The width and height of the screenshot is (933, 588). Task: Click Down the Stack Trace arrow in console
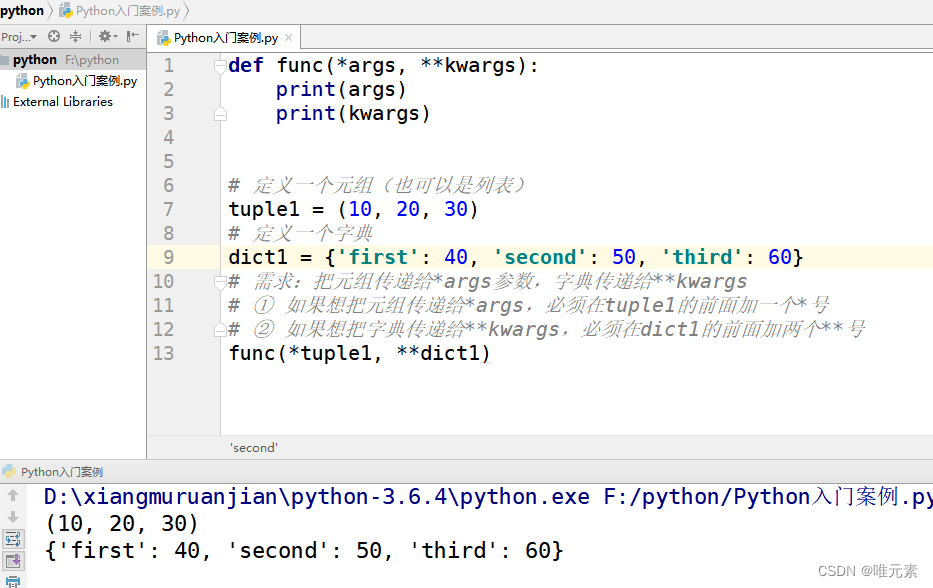point(12,516)
